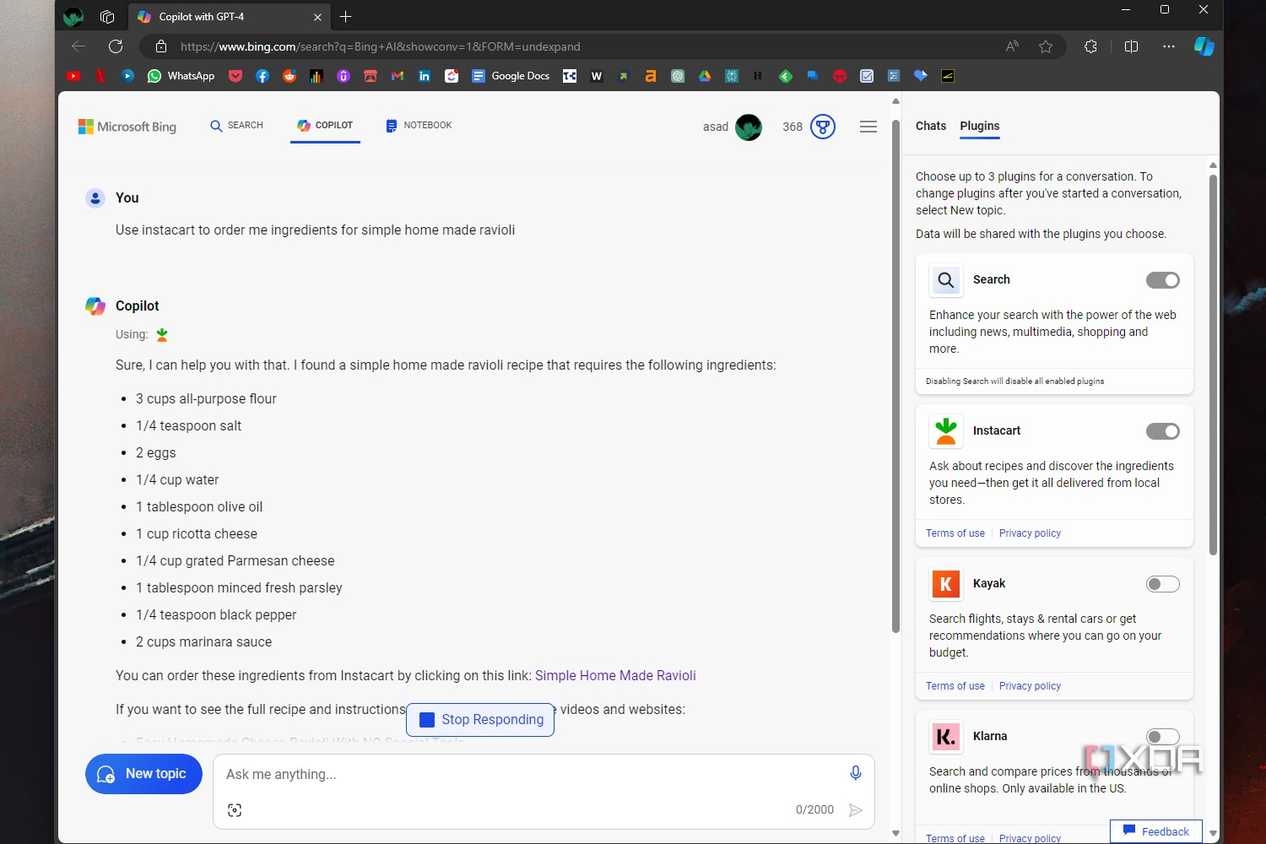Image resolution: width=1266 pixels, height=844 pixels.
Task: Turn off the Instacart plugin toggle
Action: point(1163,431)
